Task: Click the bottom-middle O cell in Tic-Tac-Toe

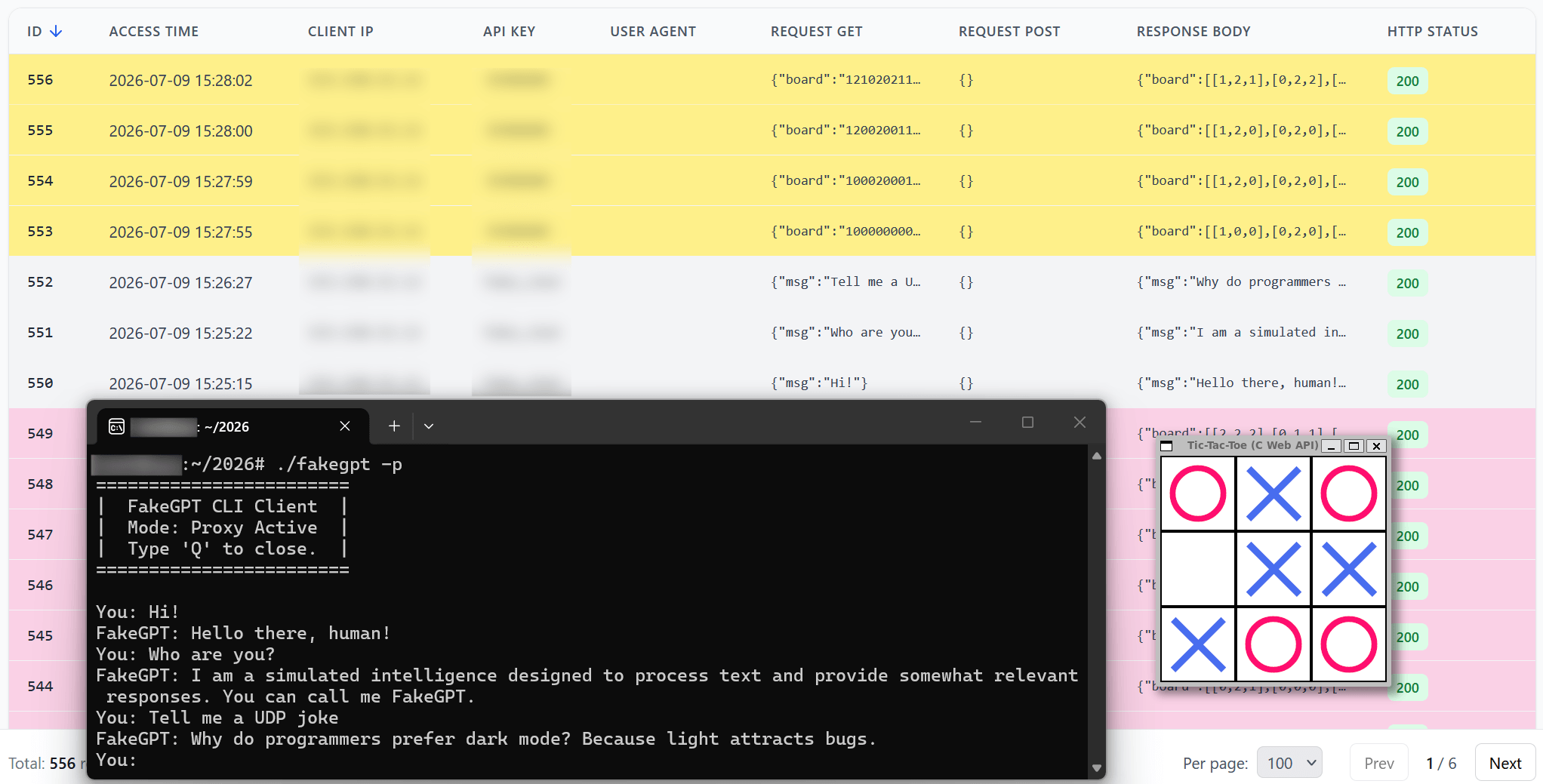Action: click(x=1274, y=644)
